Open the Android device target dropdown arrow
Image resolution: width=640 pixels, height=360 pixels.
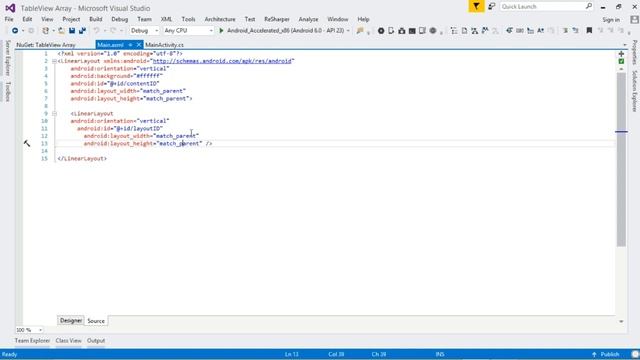(348, 31)
